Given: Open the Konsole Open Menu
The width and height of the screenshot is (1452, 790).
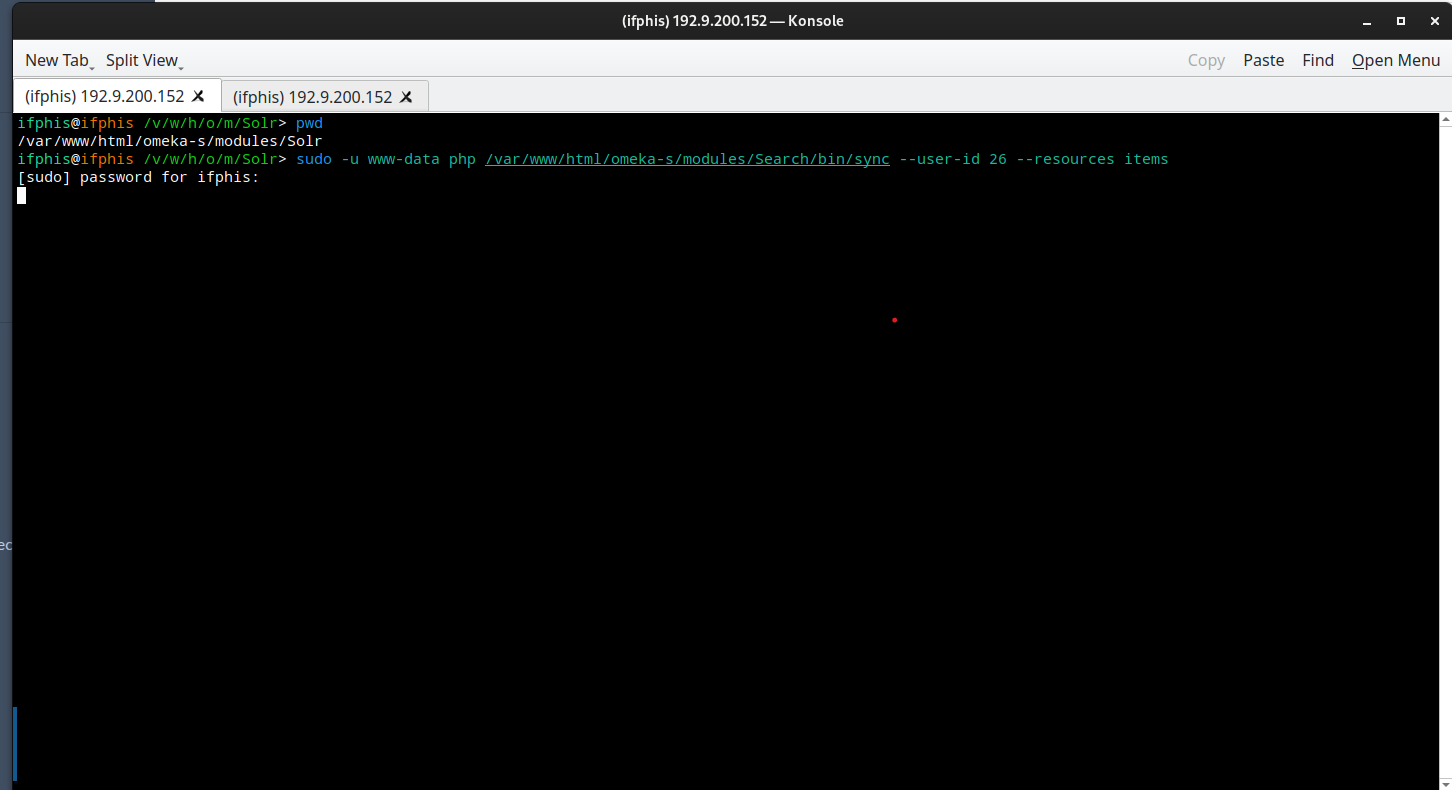Looking at the screenshot, I should [1395, 60].
